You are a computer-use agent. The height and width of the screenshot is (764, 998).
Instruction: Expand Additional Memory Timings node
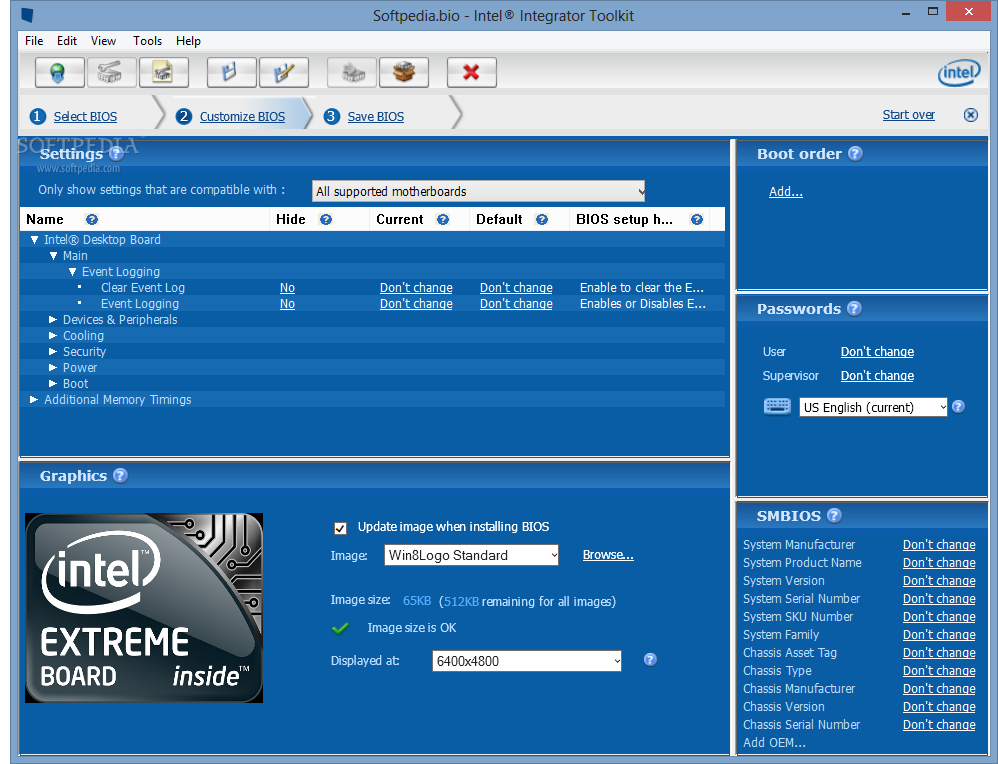(x=34, y=399)
